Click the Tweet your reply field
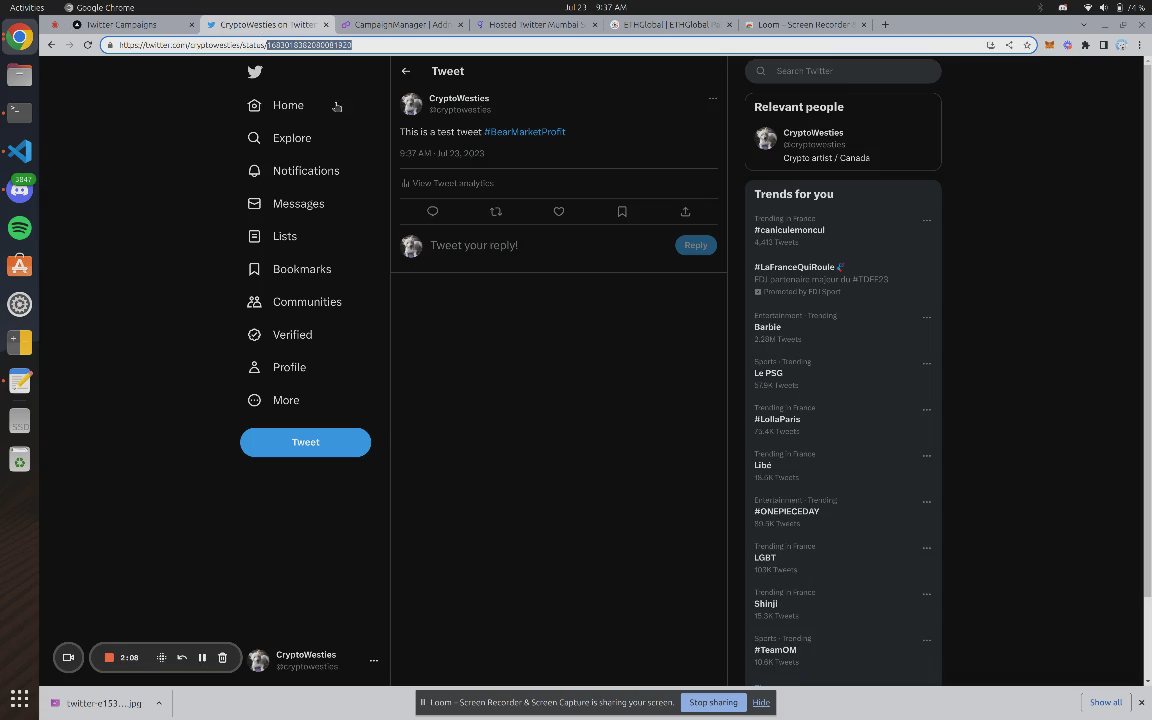This screenshot has height=720, width=1152. click(x=474, y=245)
